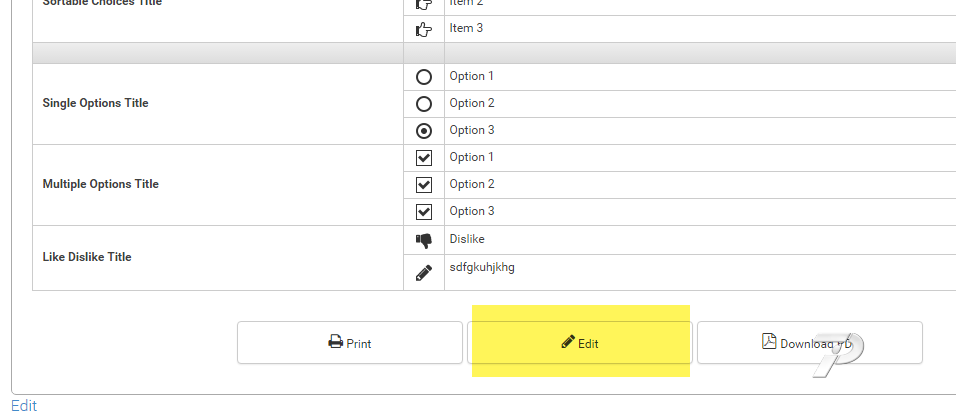Uncheck the Option 2 checkbox under Multiple Options
Image resolution: width=956 pixels, height=418 pixels.
pos(424,185)
